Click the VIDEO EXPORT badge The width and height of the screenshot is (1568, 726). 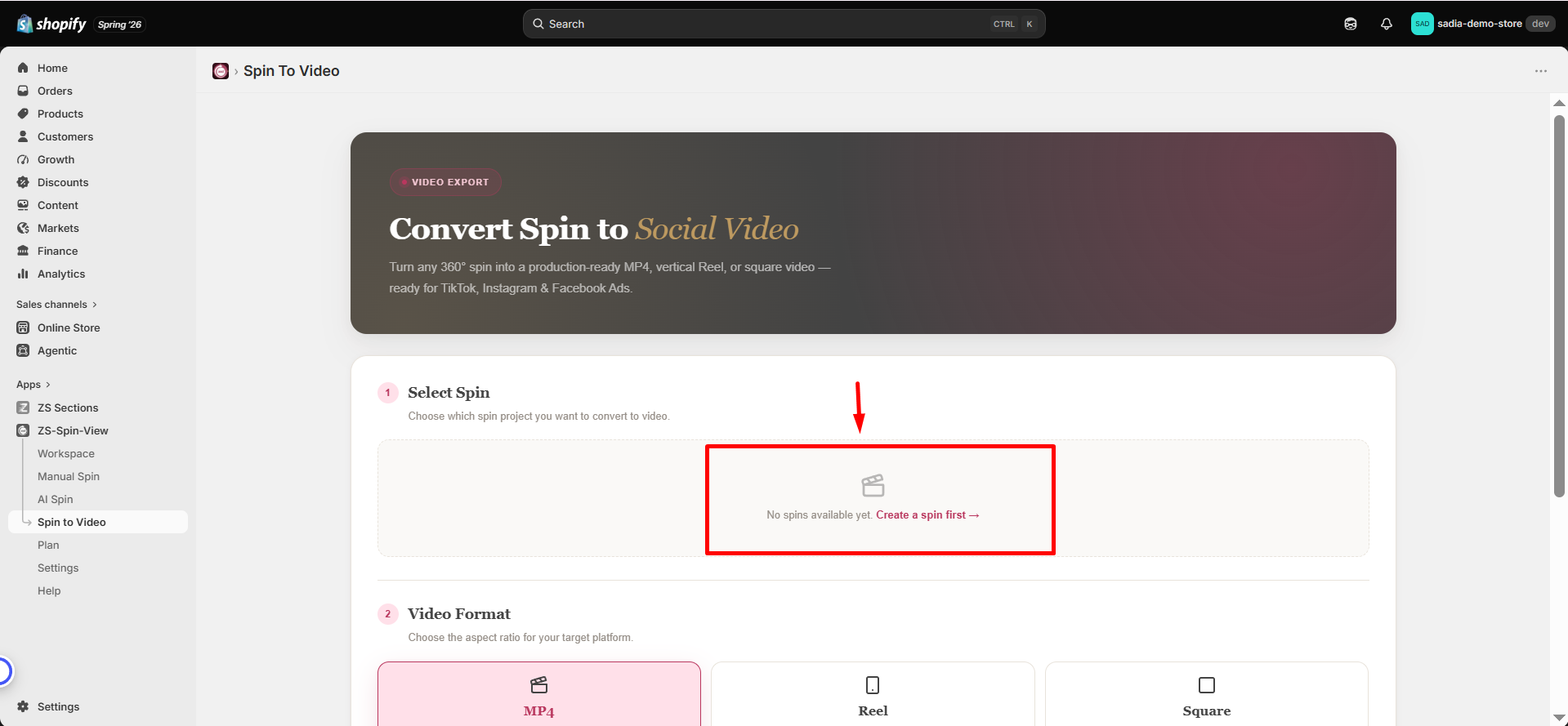445,182
